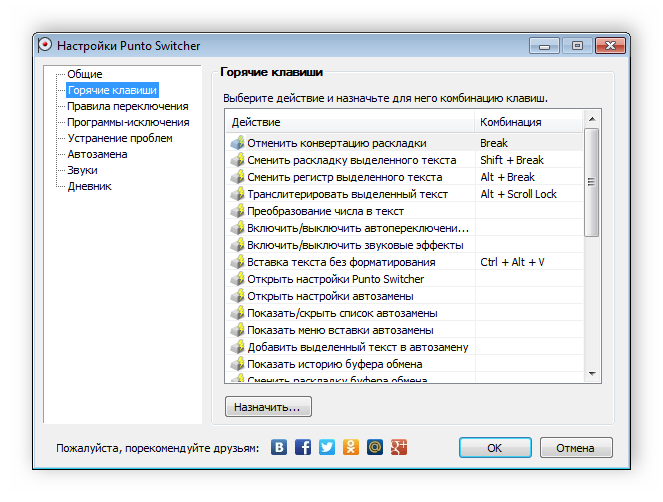Screen dimensions: 663x502
Task: Click the Punto Switcher title bar icon
Action: coord(44,45)
